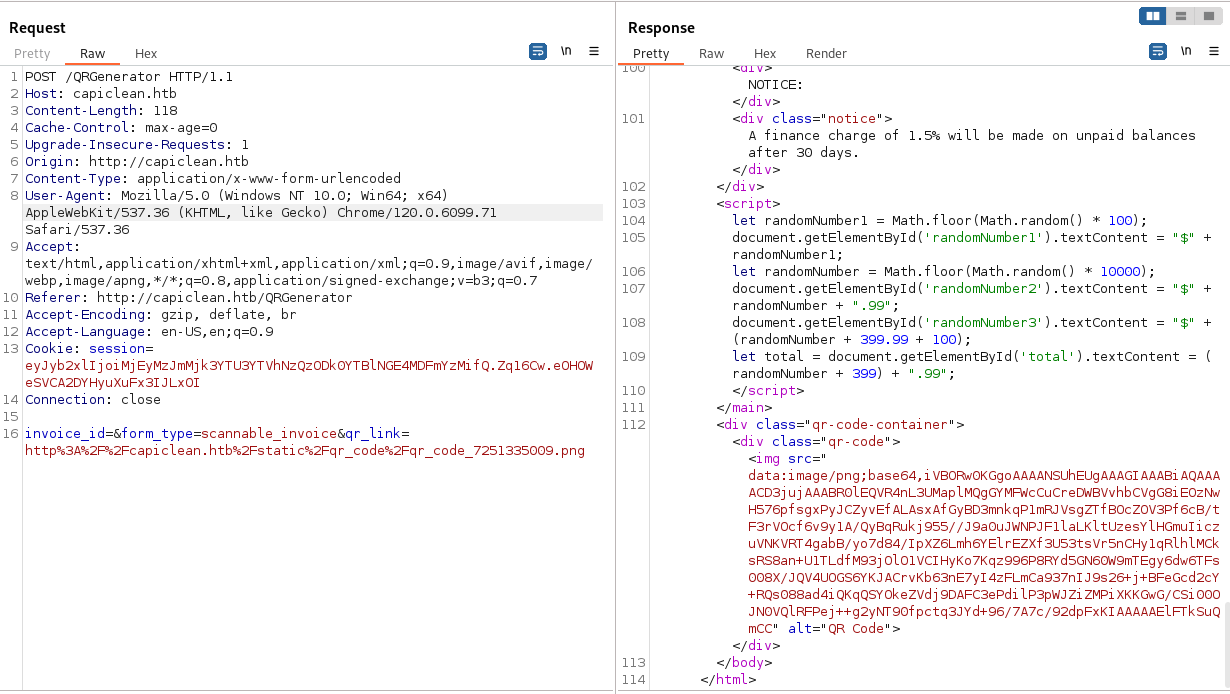Click the Accept: header name line
This screenshot has height=694, width=1230.
point(53,247)
